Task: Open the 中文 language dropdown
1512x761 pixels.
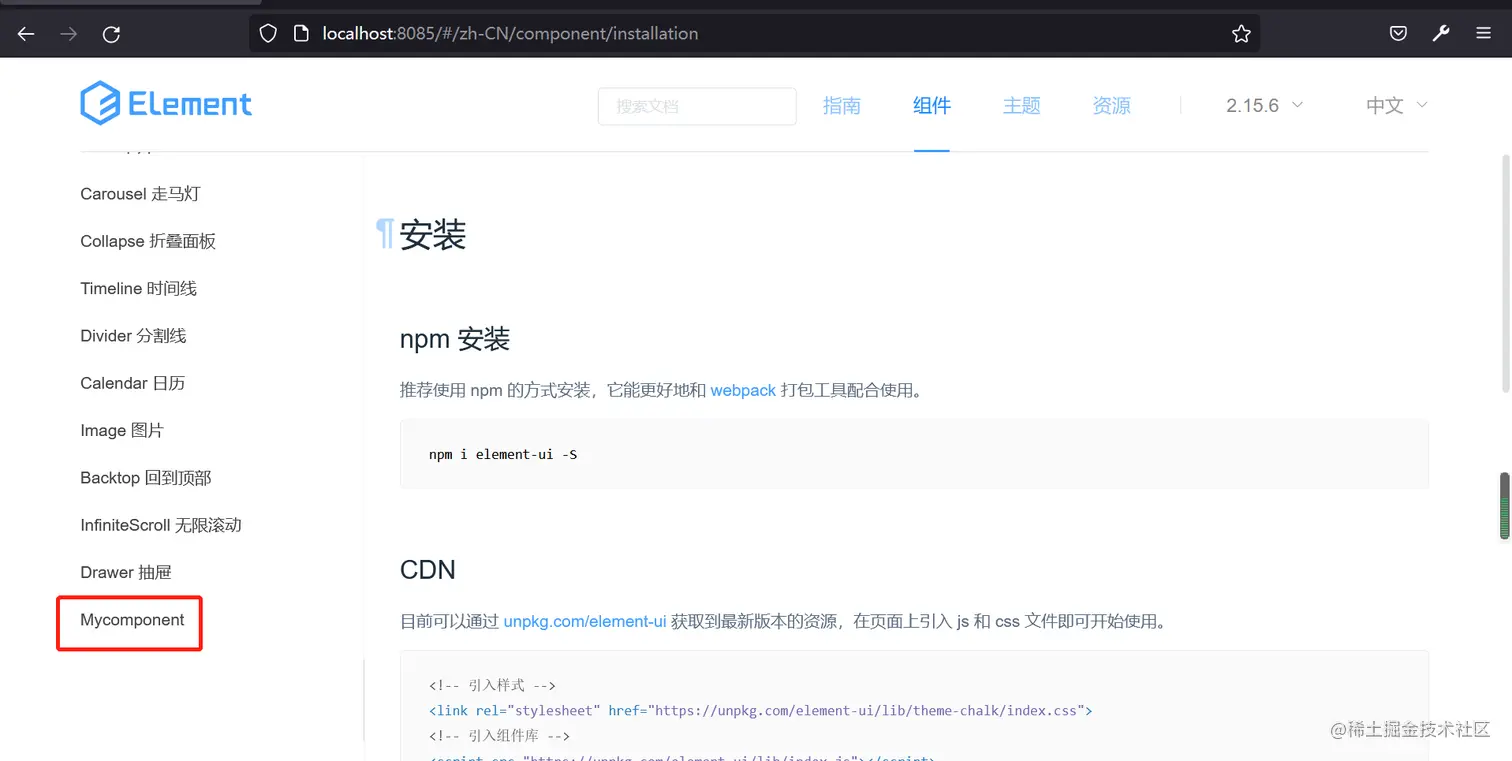Action: [x=1397, y=106]
